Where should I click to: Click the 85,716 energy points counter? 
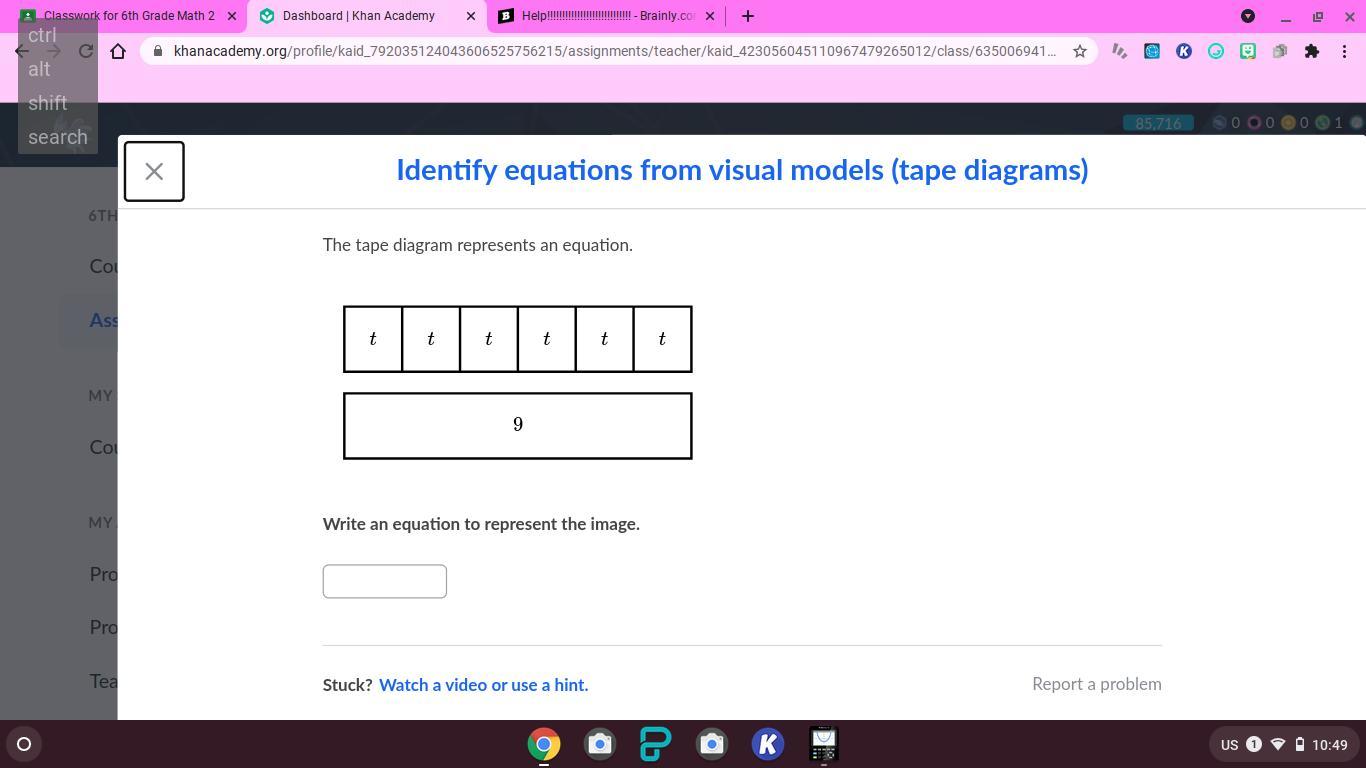pos(1158,123)
